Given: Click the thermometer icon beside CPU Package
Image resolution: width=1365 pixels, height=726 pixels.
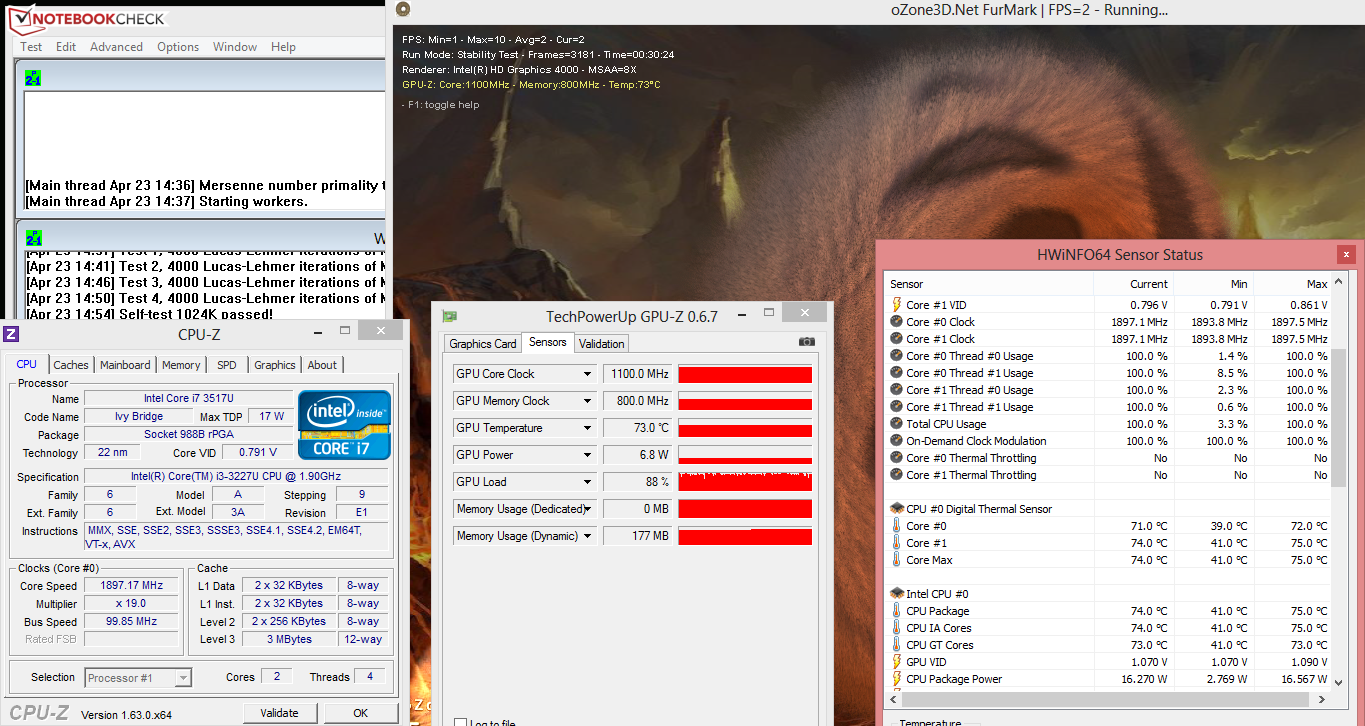Looking at the screenshot, I should pos(896,611).
